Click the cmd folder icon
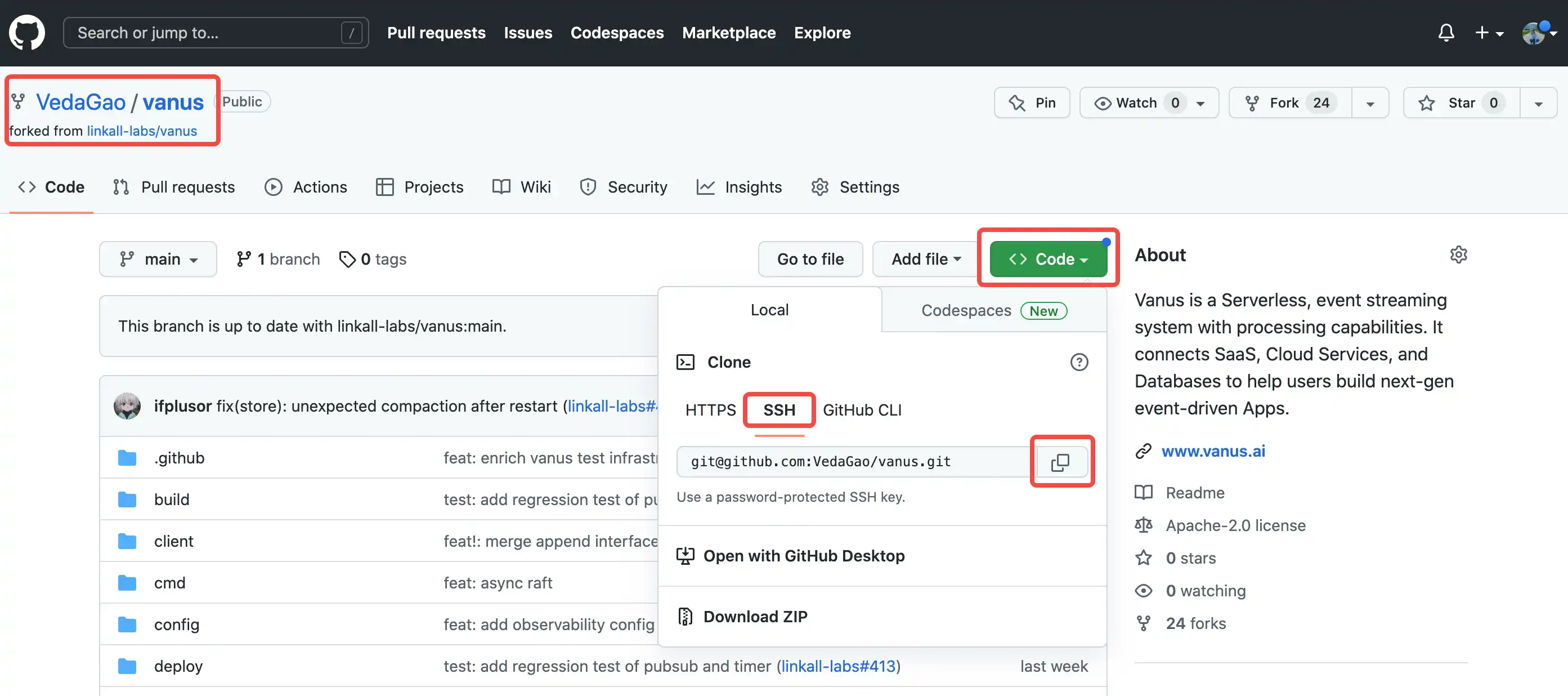 [127, 583]
